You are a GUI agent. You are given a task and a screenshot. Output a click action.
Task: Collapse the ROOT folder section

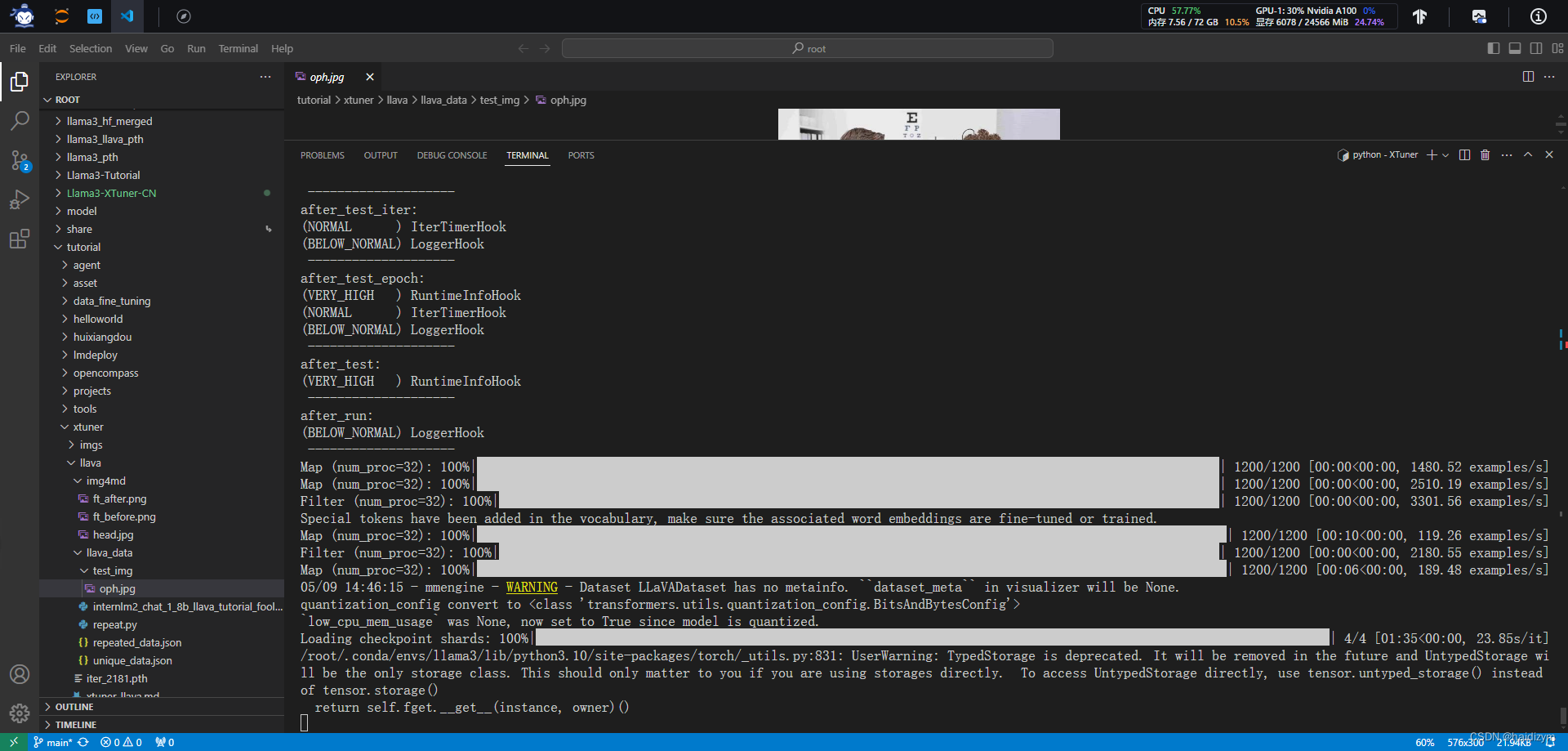(x=162, y=100)
